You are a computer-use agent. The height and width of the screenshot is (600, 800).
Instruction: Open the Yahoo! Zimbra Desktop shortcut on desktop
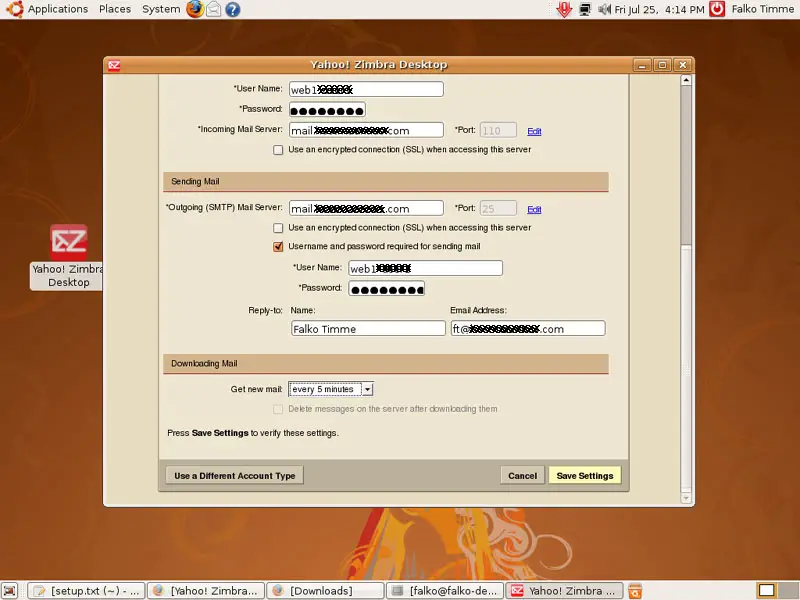68,256
